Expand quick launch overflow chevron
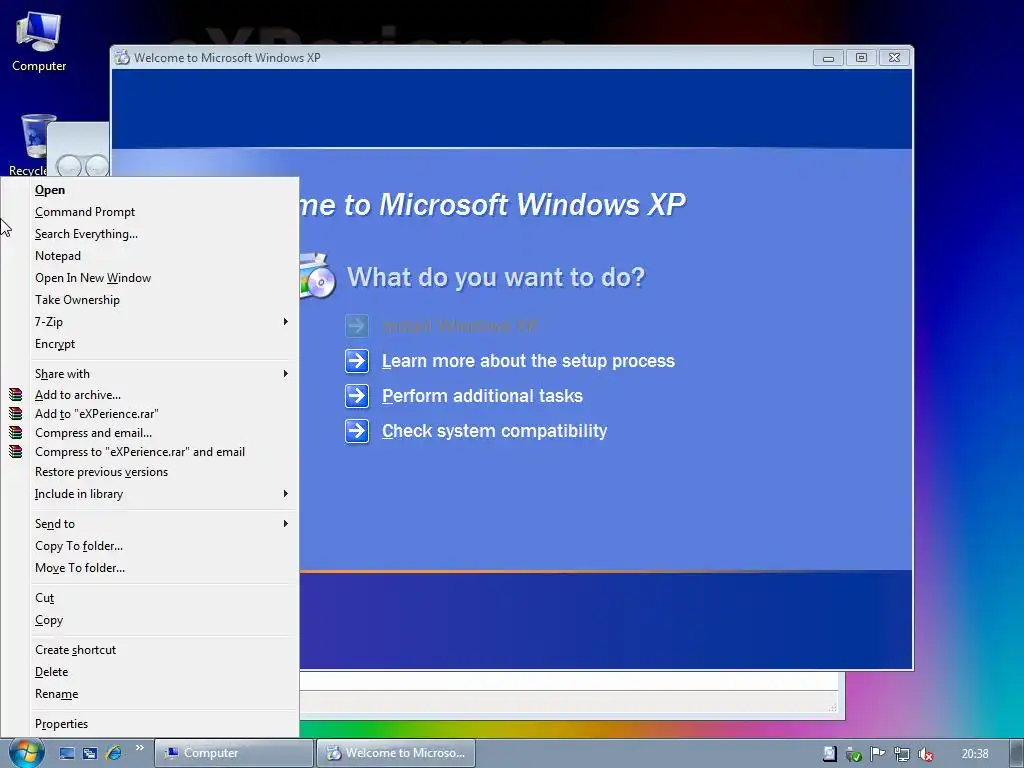This screenshot has height=768, width=1024. (140, 748)
